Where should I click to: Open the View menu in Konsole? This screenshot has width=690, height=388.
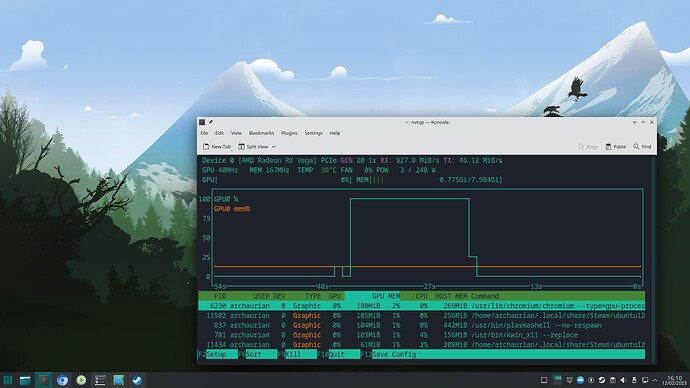coord(236,133)
